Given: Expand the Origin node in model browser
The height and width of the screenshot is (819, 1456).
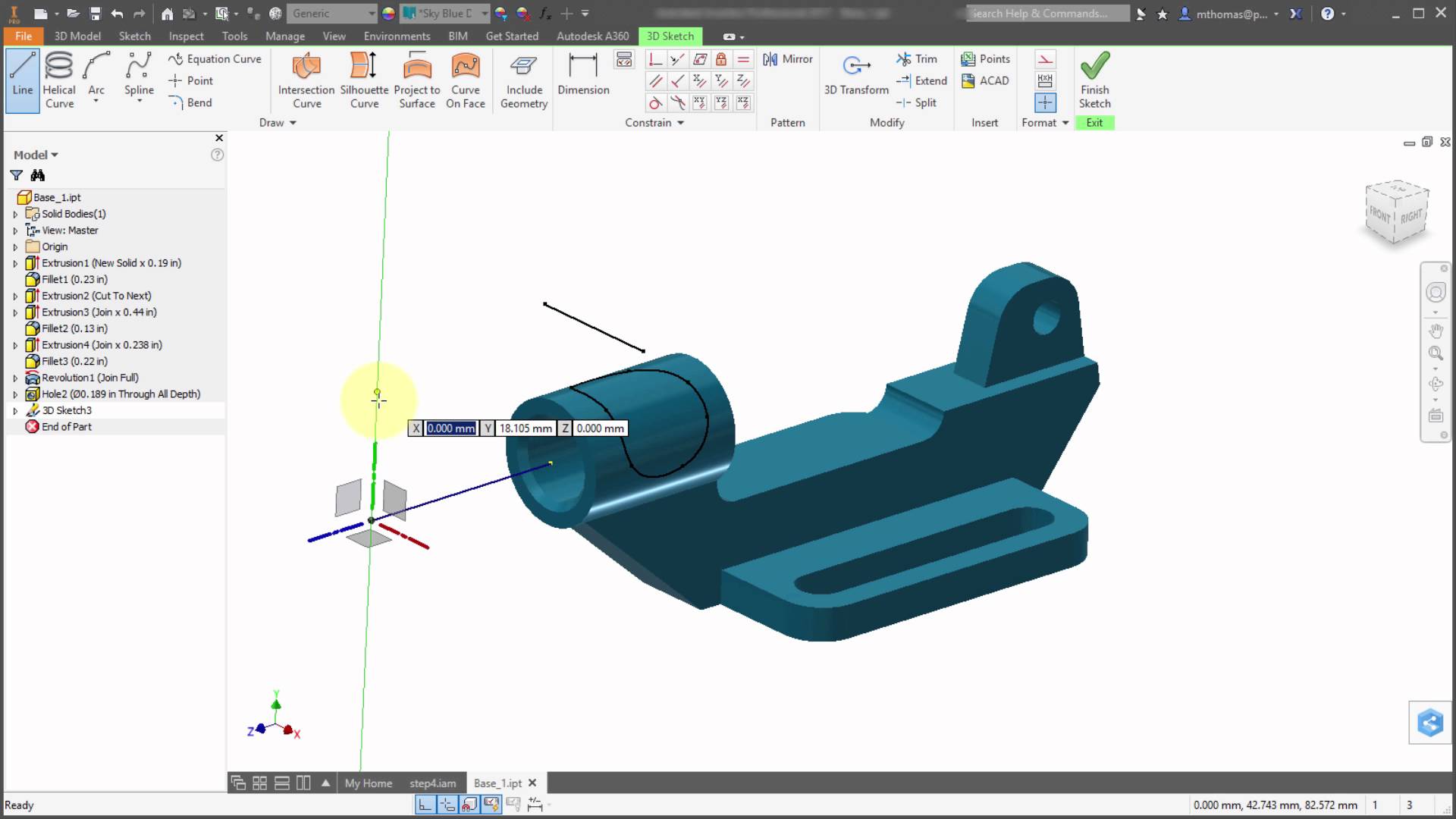Looking at the screenshot, I should coord(14,246).
